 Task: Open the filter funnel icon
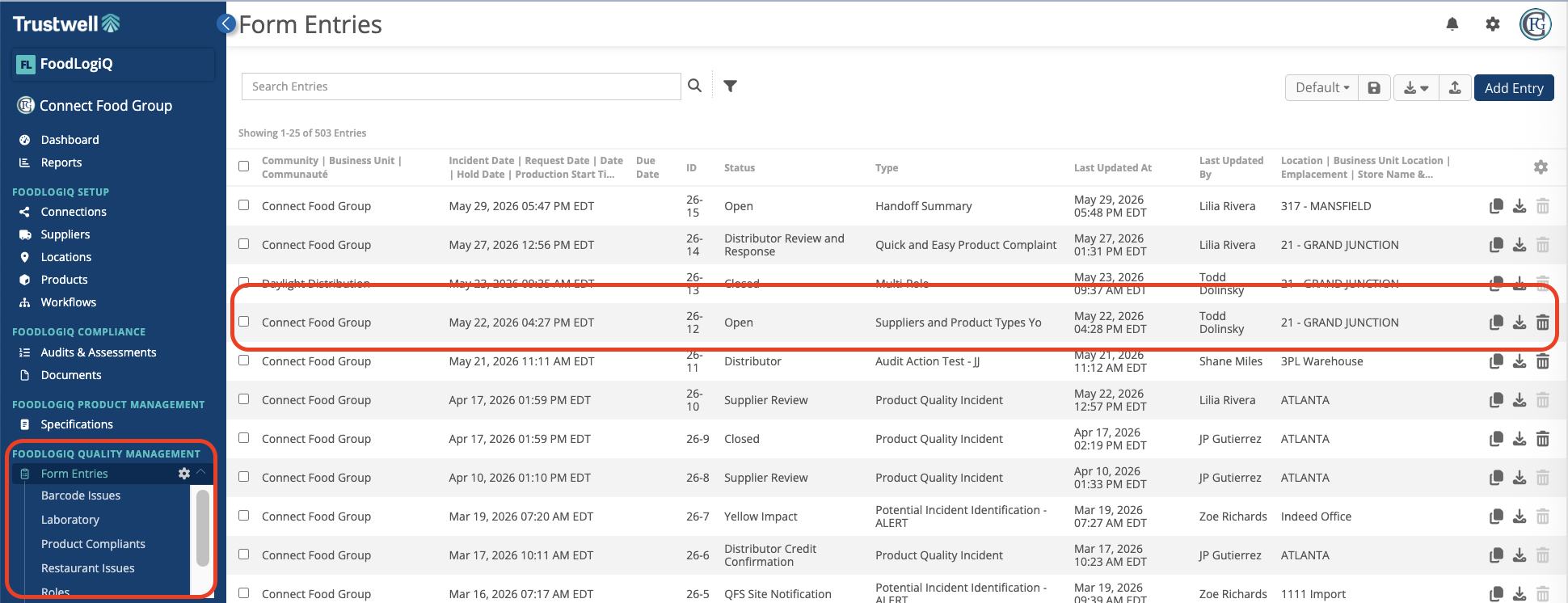730,86
